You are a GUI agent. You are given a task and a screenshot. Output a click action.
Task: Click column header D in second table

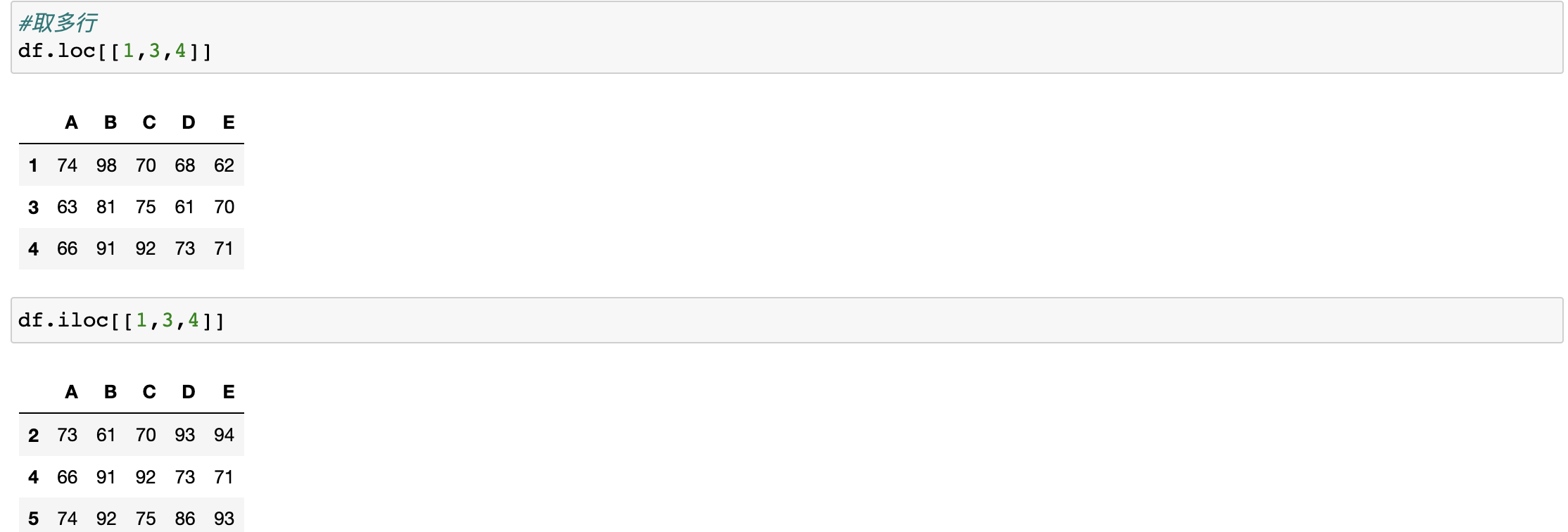pos(189,392)
